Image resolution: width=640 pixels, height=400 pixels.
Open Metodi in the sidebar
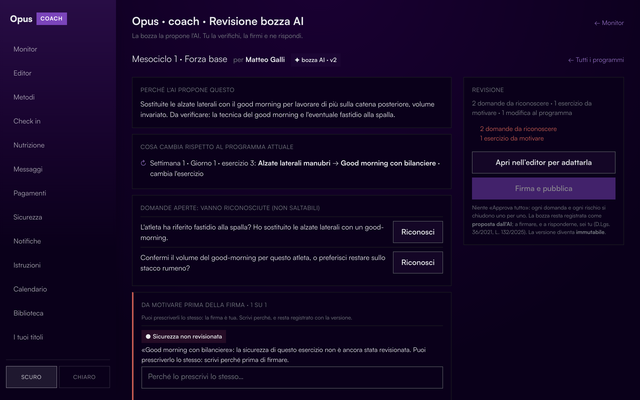click(24, 97)
